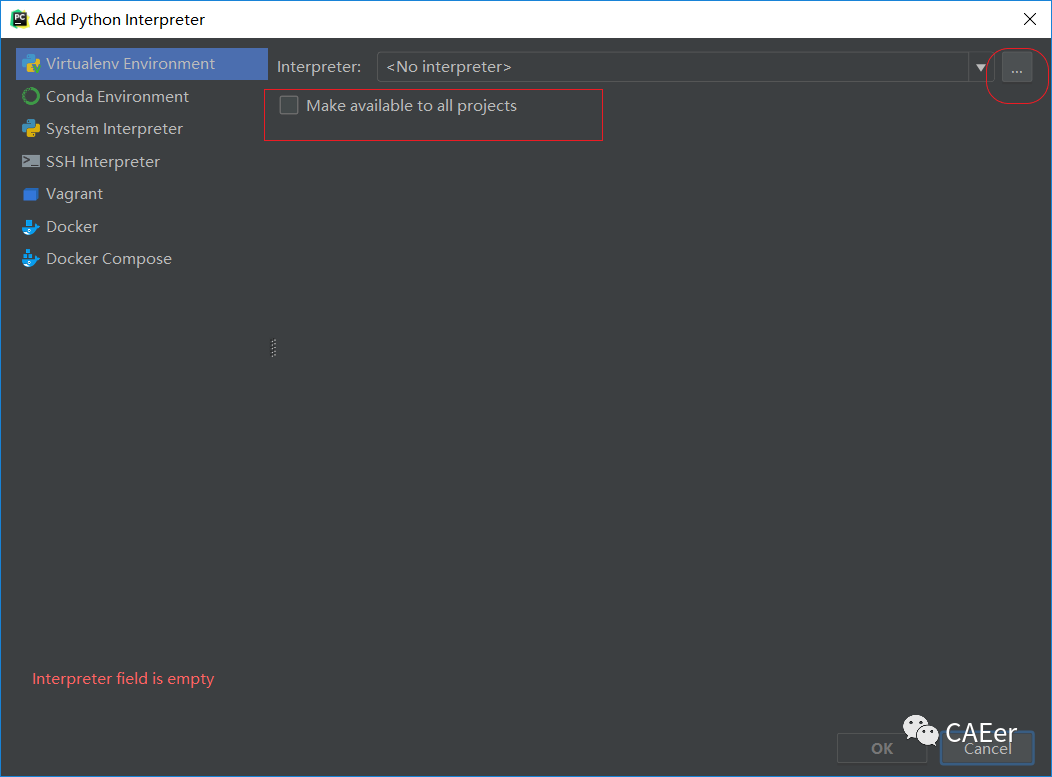Click the disabled OK button

point(882,748)
